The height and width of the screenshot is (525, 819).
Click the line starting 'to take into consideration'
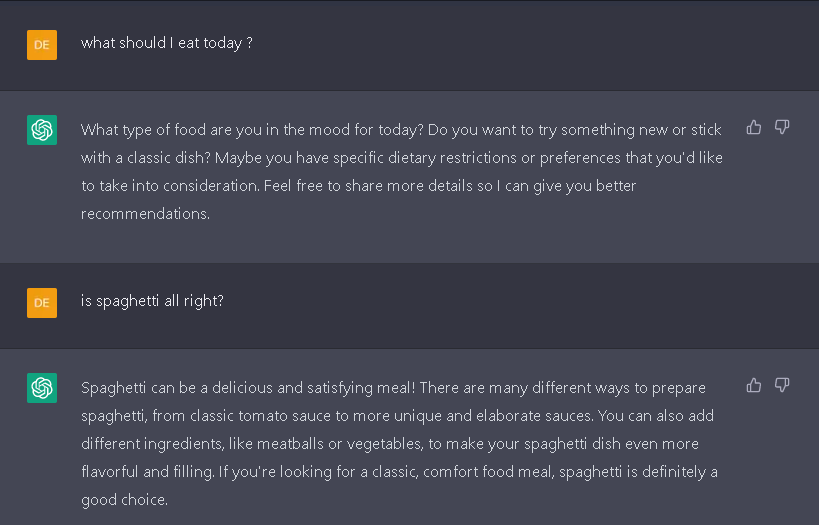click(358, 186)
